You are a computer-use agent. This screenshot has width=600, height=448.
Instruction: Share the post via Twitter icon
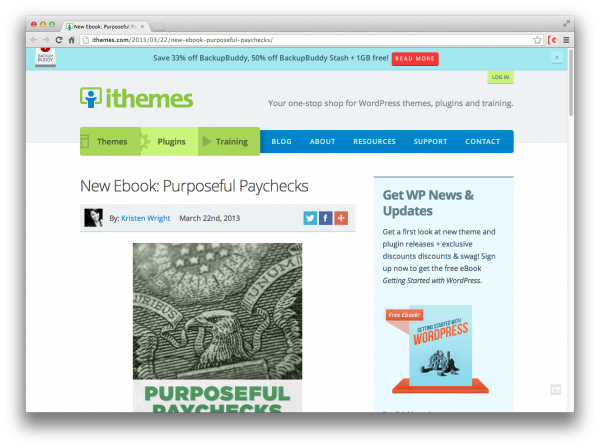[310, 218]
